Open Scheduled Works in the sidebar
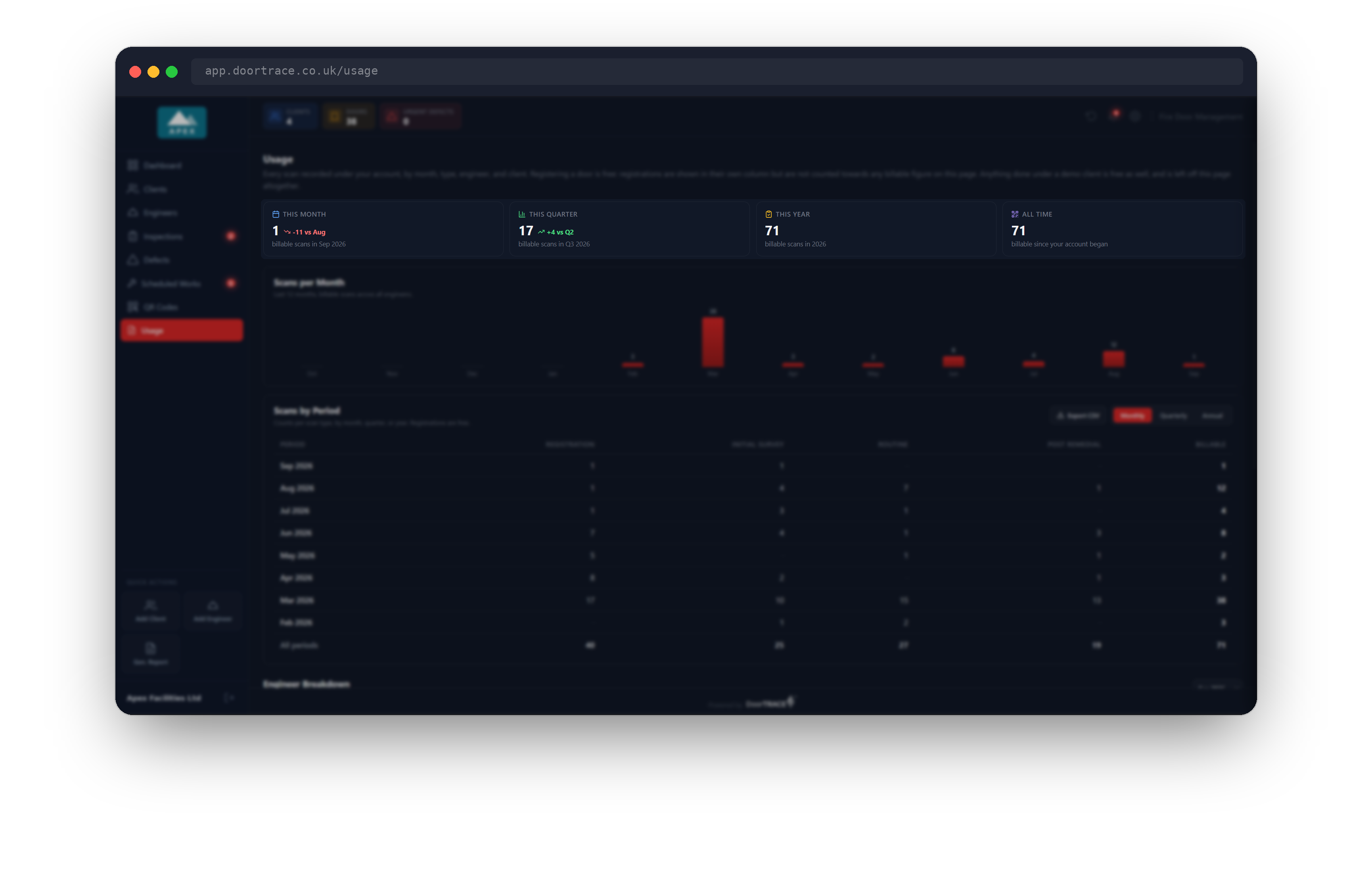 182,283
